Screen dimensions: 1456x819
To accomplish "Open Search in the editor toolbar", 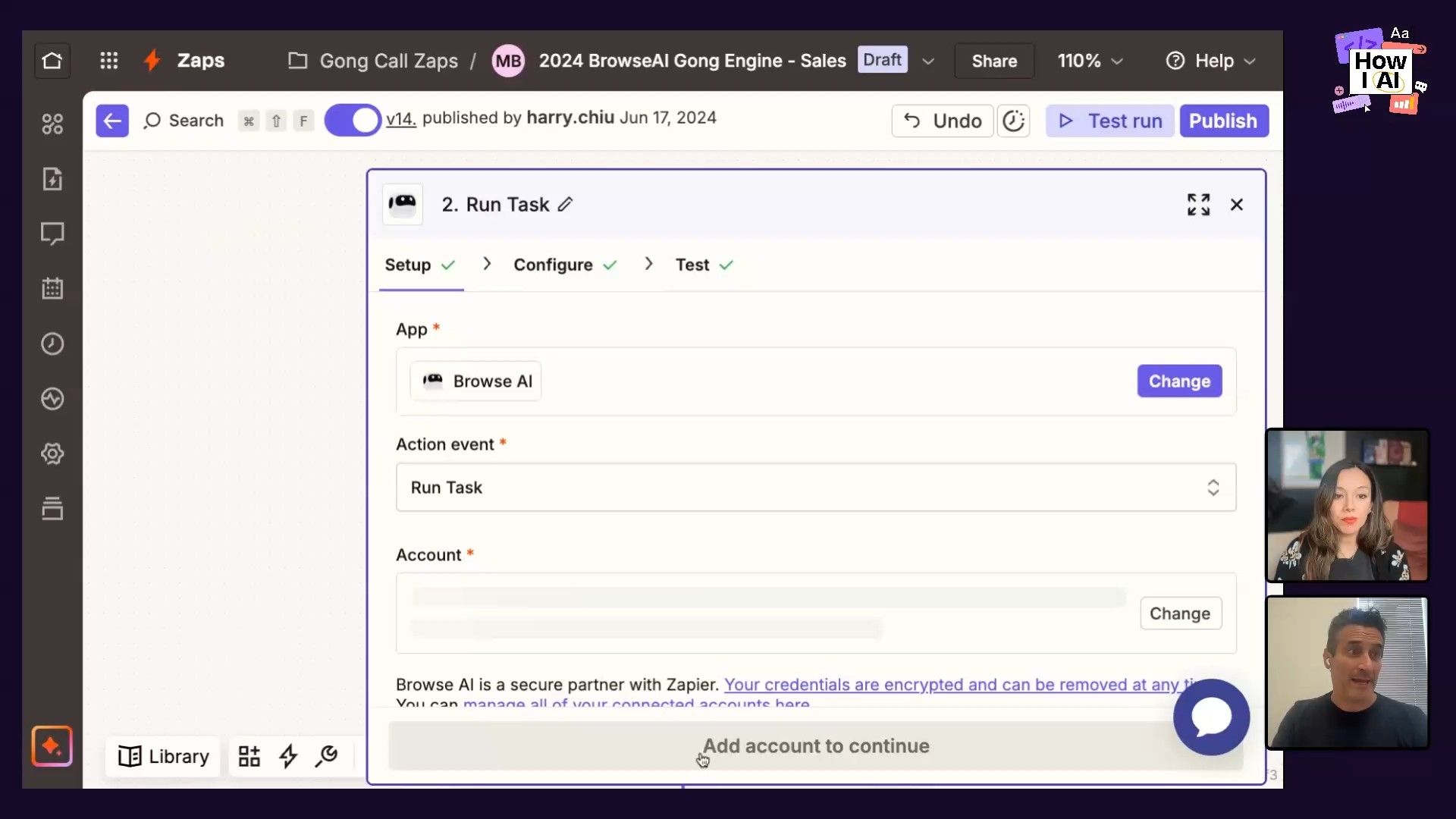I will pyautogui.click(x=184, y=121).
